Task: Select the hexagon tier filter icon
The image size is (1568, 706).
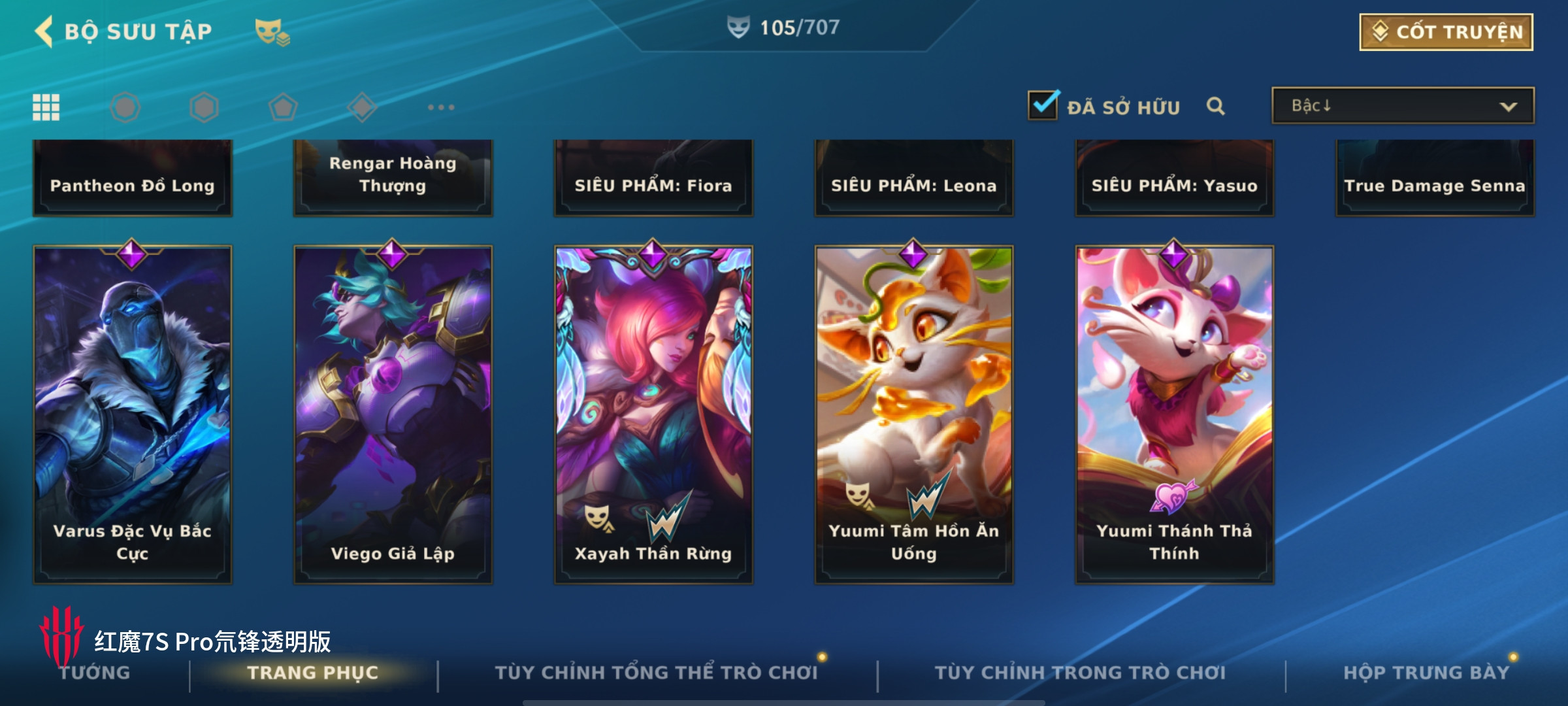Action: click(x=204, y=107)
